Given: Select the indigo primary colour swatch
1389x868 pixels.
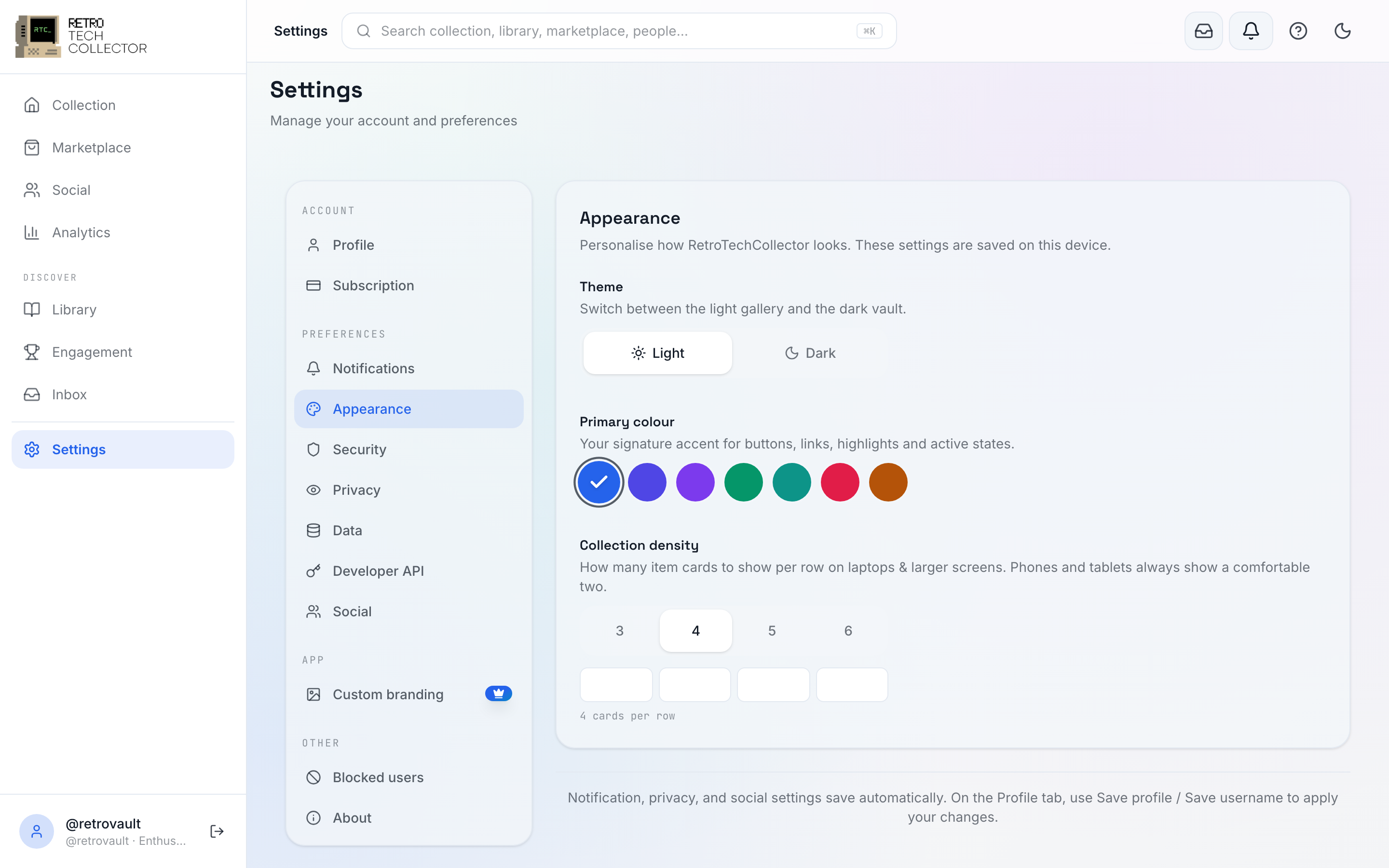Looking at the screenshot, I should tap(647, 482).
